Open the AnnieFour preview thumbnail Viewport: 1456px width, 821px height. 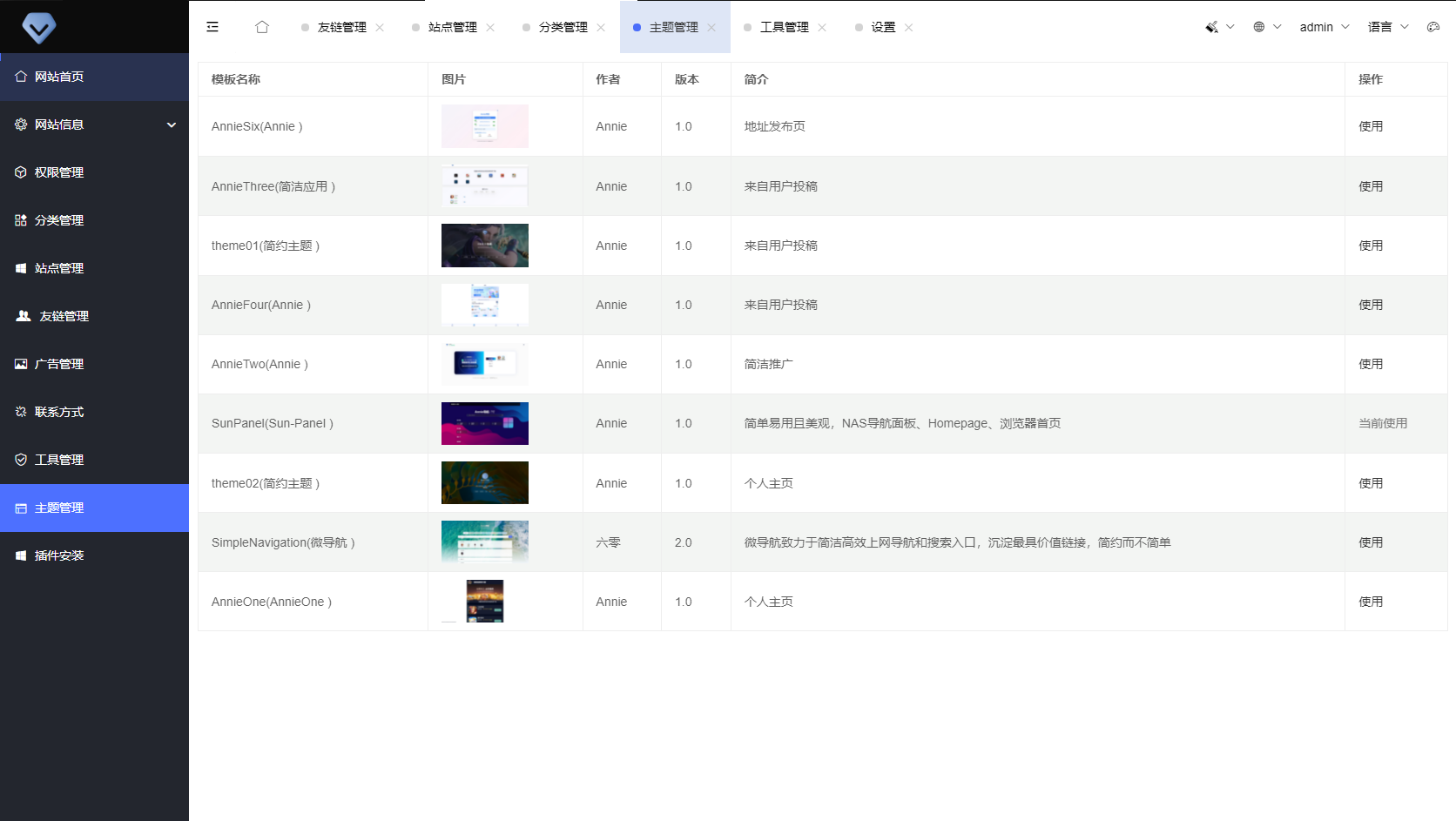[485, 305]
